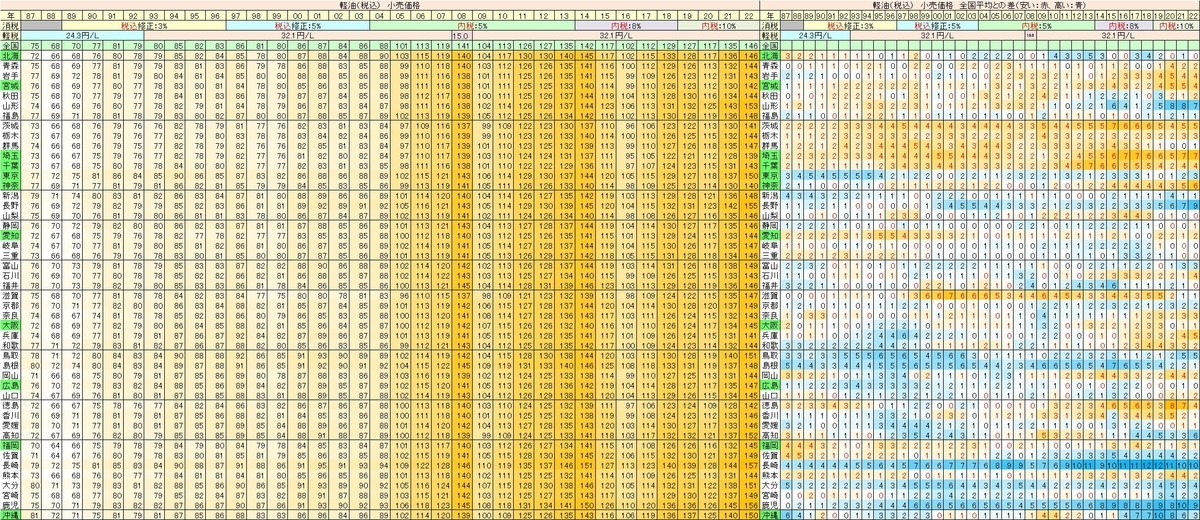The image size is (1200, 520).
Task: Click 全国 row's year 87 value 75 in price table
Action: (x=33, y=46)
